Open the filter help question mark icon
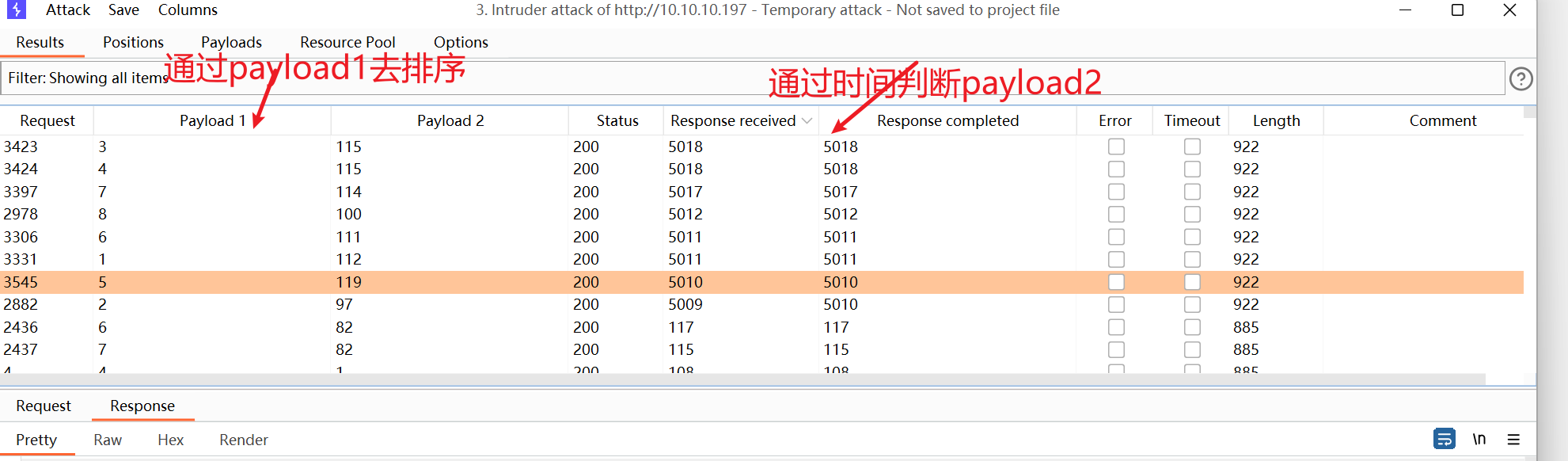This screenshot has height=461, width=1568. [x=1521, y=78]
